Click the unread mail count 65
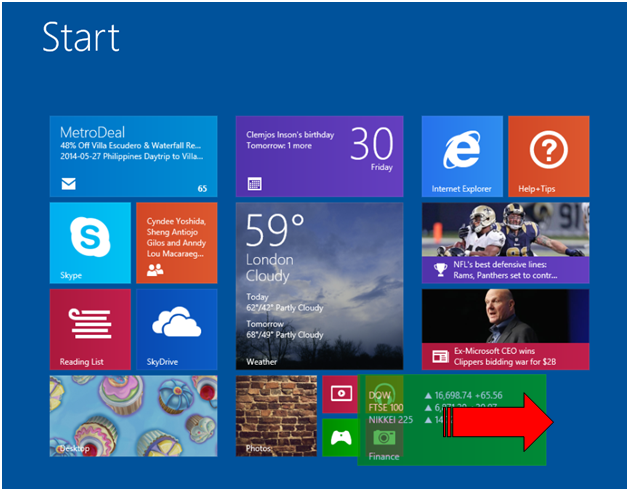Image resolution: width=630 pixels, height=491 pixels. pyautogui.click(x=202, y=188)
